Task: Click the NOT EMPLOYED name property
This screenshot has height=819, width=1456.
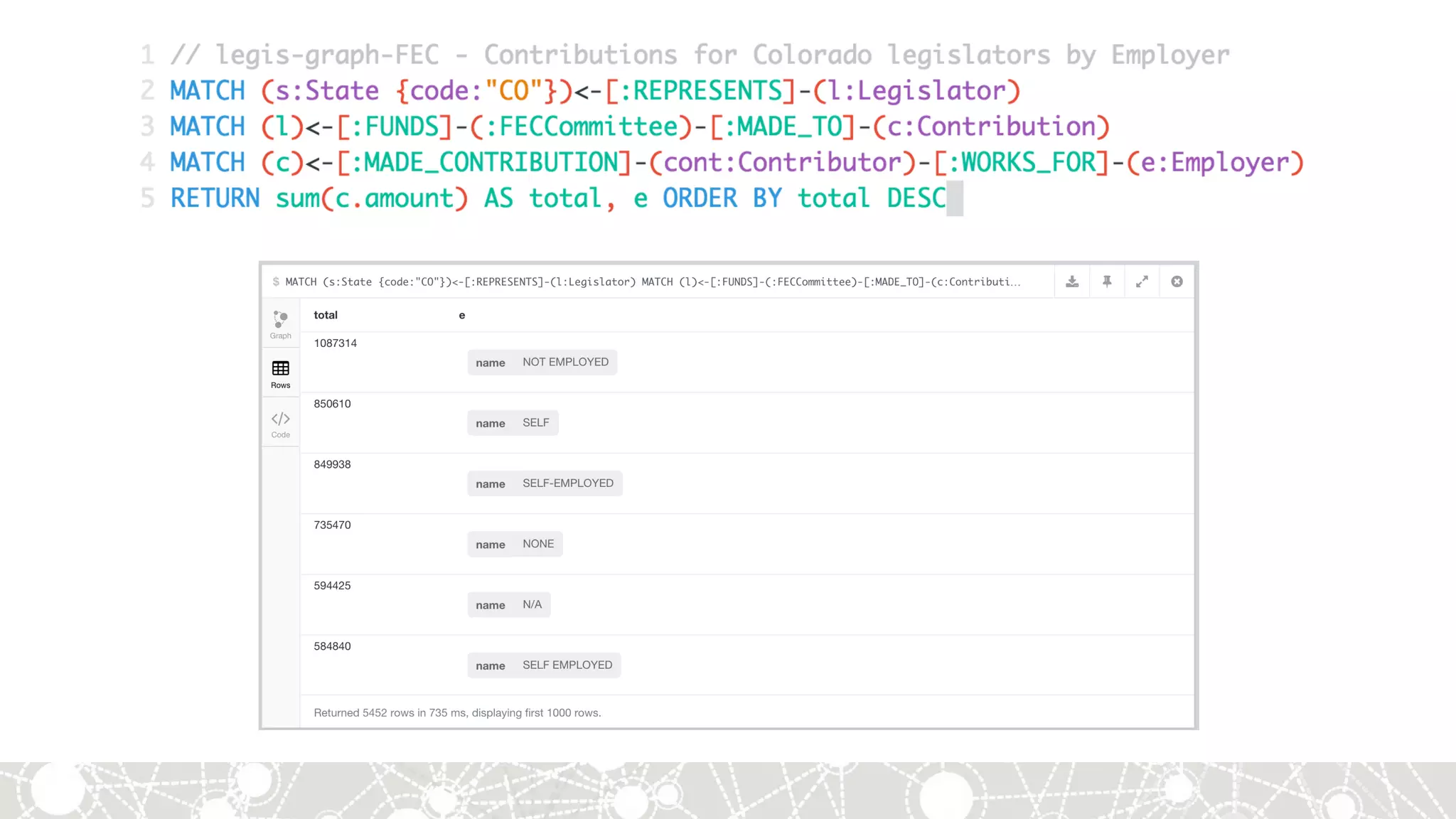Action: [x=542, y=362]
